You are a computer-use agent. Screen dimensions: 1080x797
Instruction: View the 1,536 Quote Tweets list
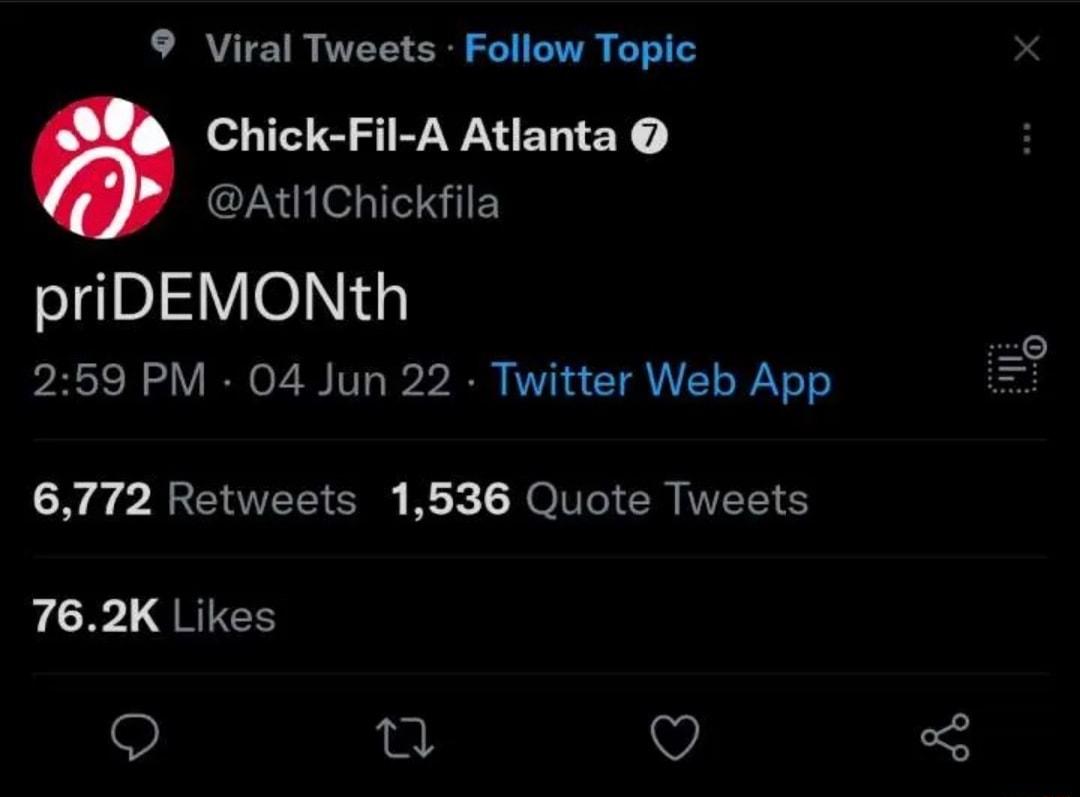click(x=599, y=499)
